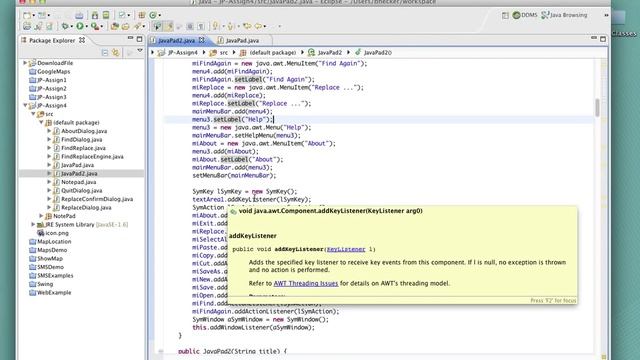Open Package Explorer view menu arrow
The image size is (640, 360).
140,51
